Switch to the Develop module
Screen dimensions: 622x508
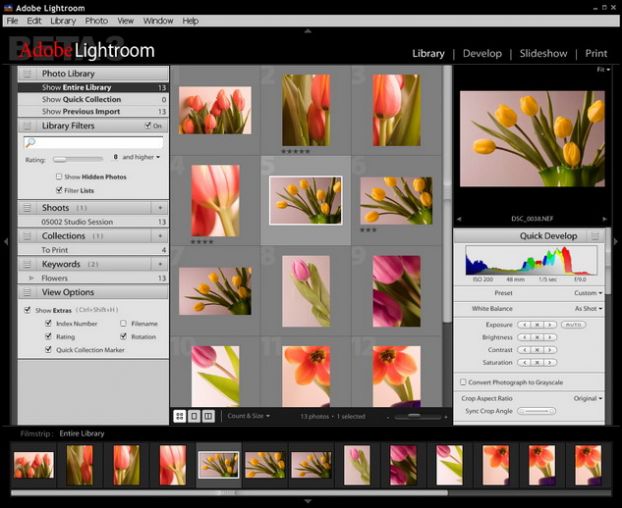tap(482, 54)
